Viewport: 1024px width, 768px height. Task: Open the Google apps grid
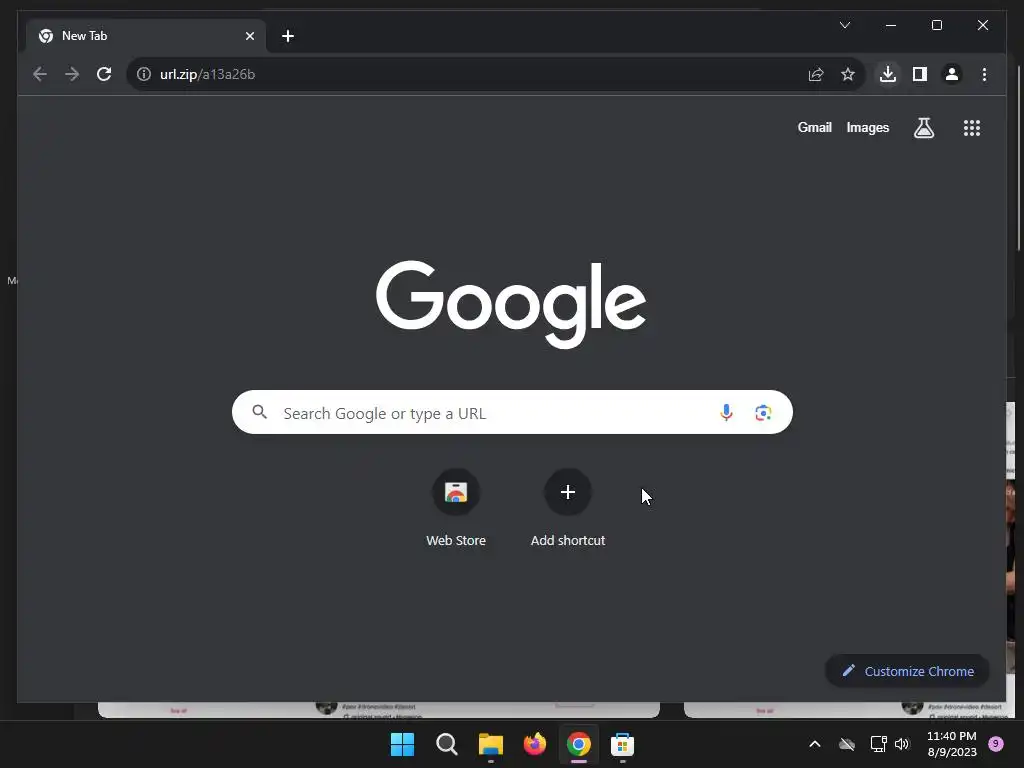972,127
